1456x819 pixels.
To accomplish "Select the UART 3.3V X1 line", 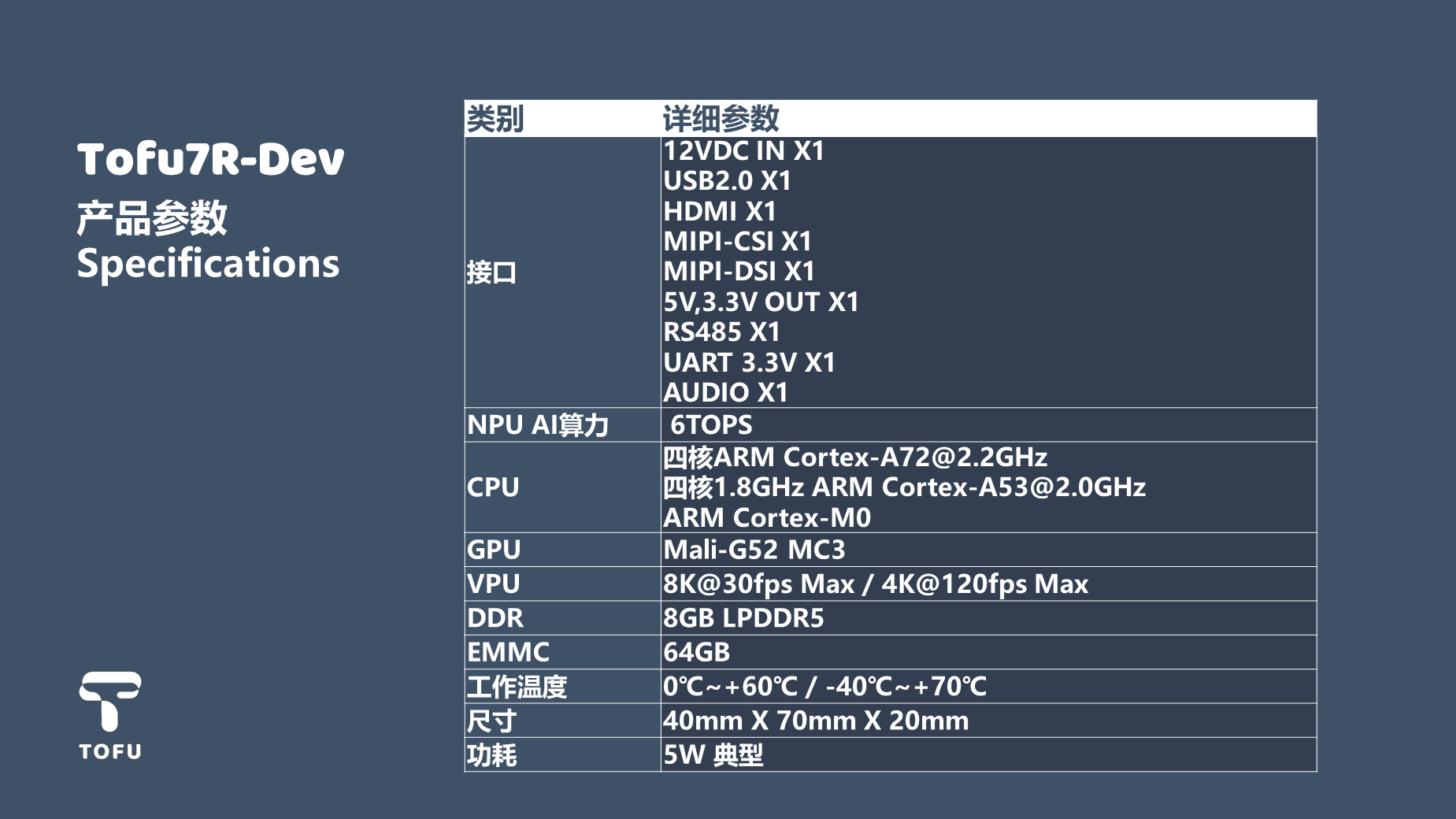I will click(749, 362).
